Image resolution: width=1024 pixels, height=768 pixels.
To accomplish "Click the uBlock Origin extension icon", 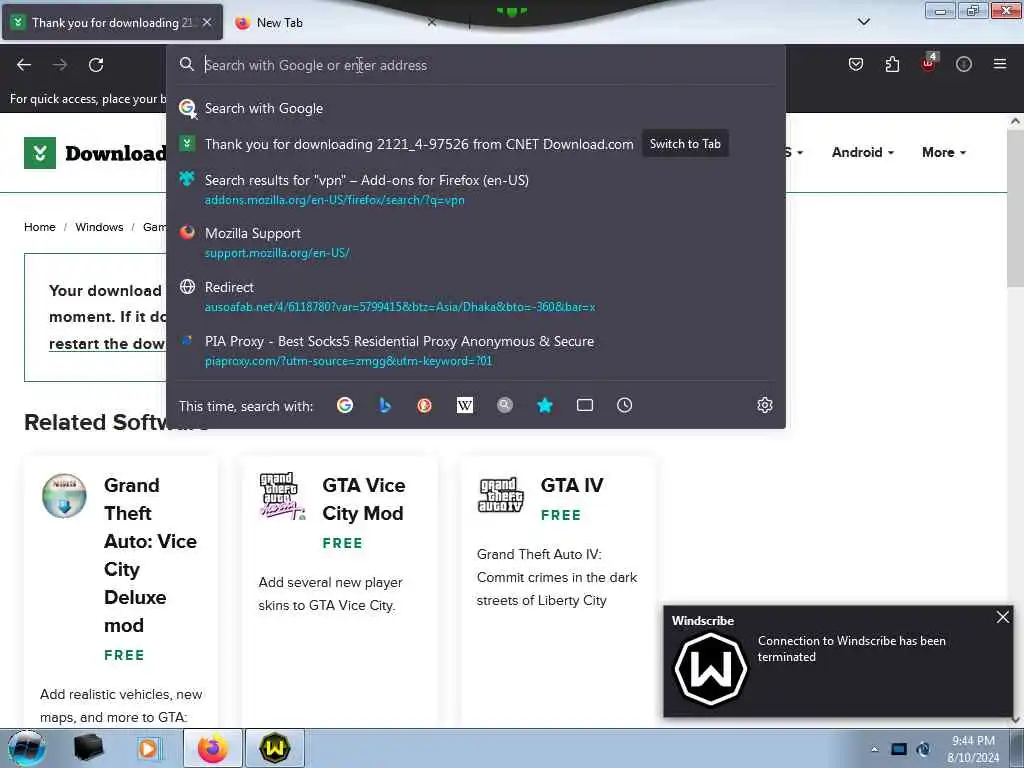I will [x=928, y=63].
